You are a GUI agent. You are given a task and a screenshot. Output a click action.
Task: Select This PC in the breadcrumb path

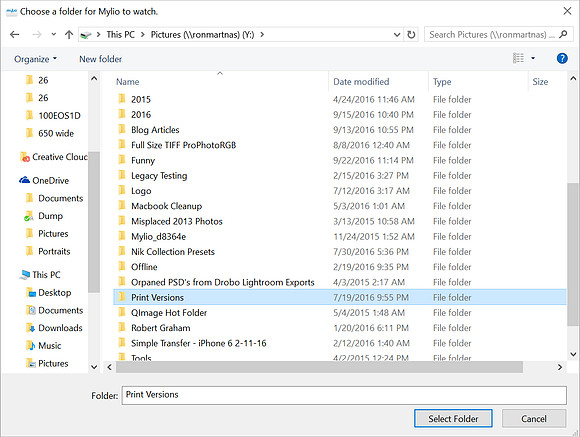(x=120, y=35)
